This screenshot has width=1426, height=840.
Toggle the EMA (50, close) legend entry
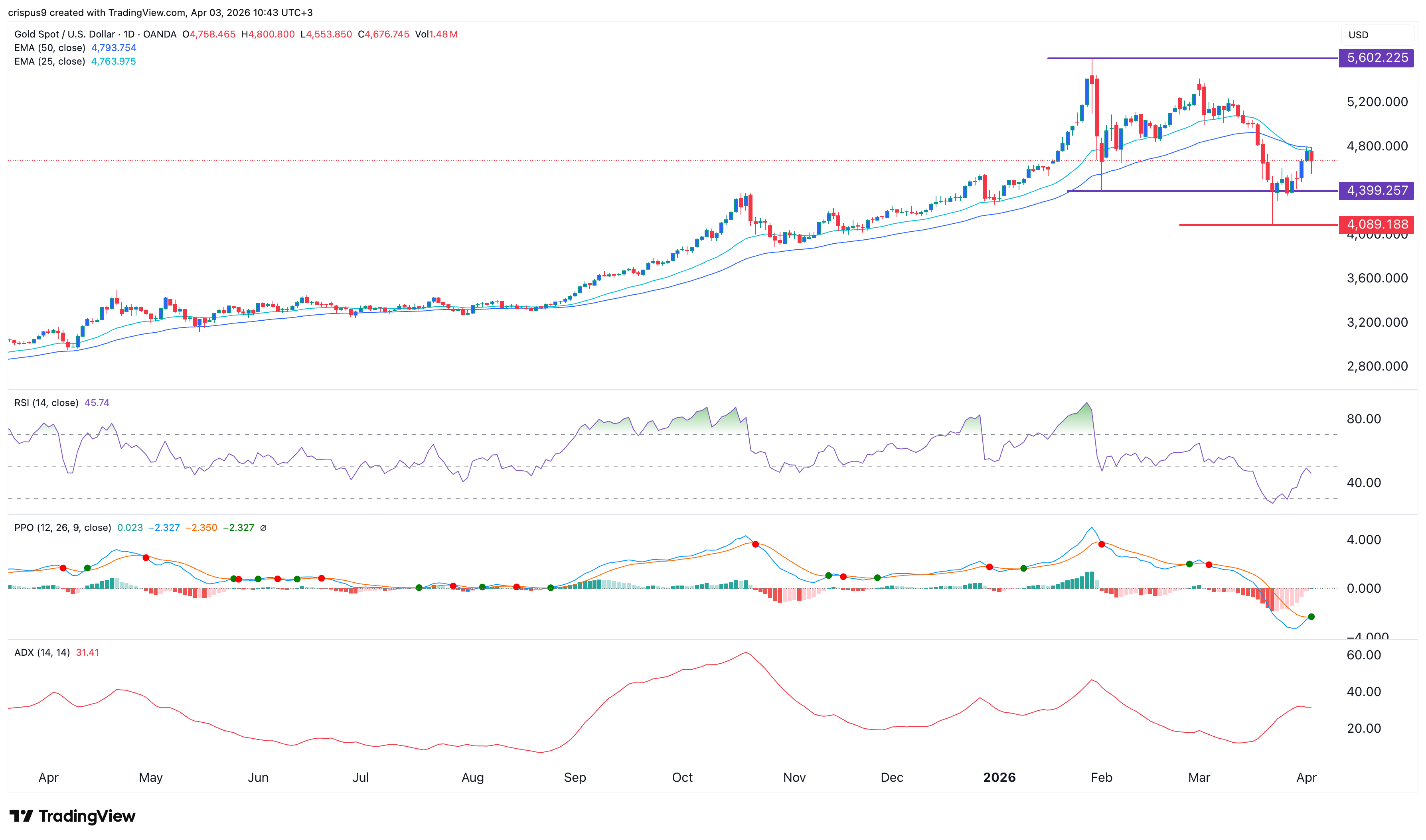(x=50, y=47)
